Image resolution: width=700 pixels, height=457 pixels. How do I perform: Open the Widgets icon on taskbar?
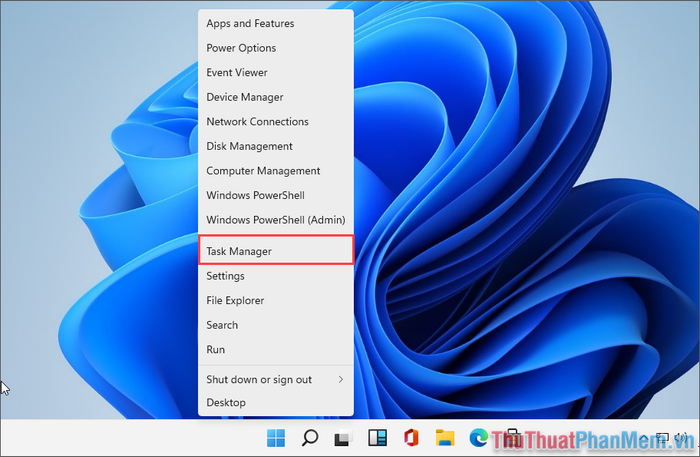coord(377,438)
